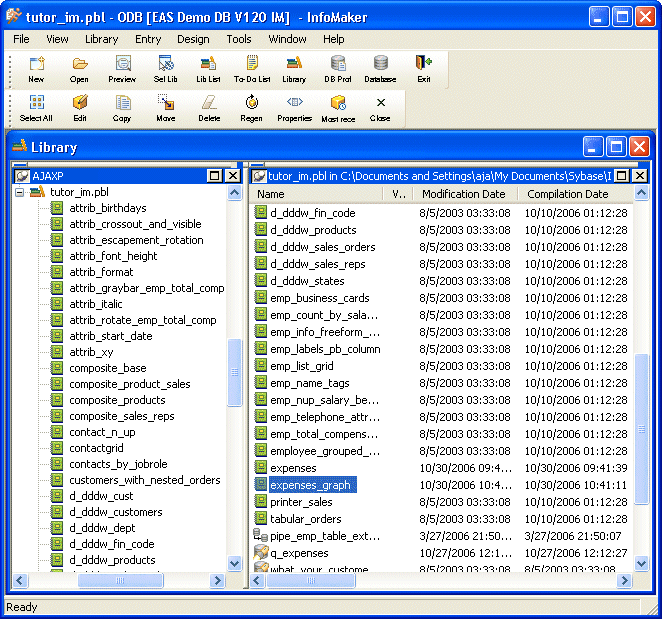
Task: Click the Exit toolbar icon
Action: pos(423,69)
